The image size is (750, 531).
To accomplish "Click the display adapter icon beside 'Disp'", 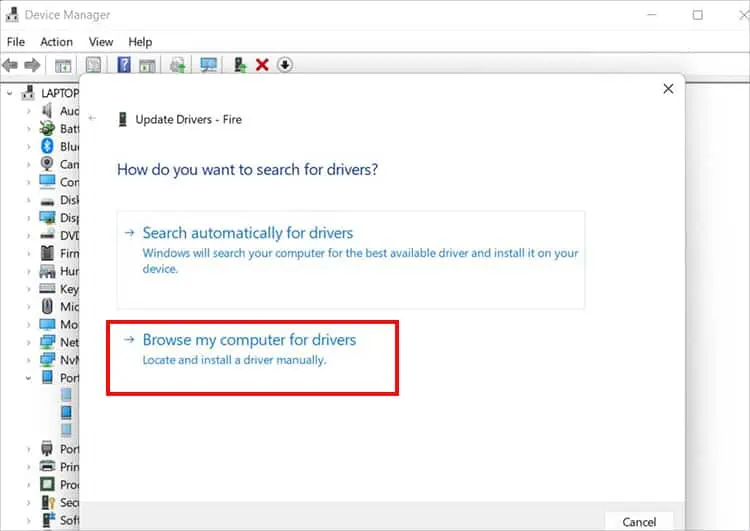I will pyautogui.click(x=47, y=217).
